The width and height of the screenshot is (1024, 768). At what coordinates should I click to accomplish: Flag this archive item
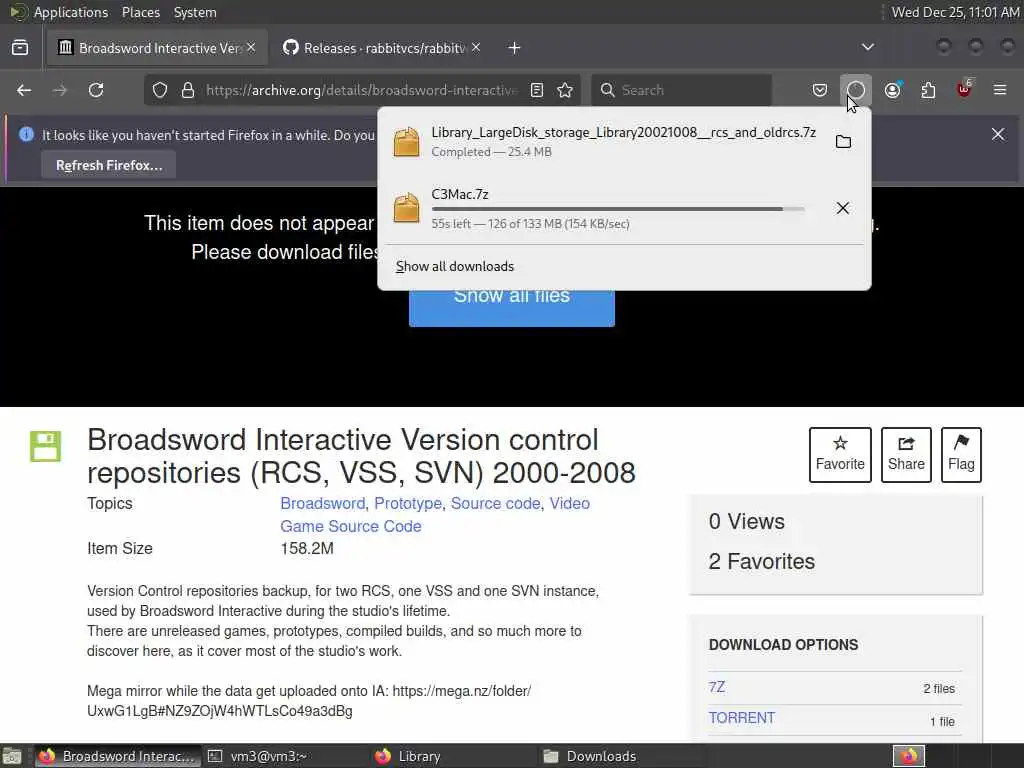(961, 455)
